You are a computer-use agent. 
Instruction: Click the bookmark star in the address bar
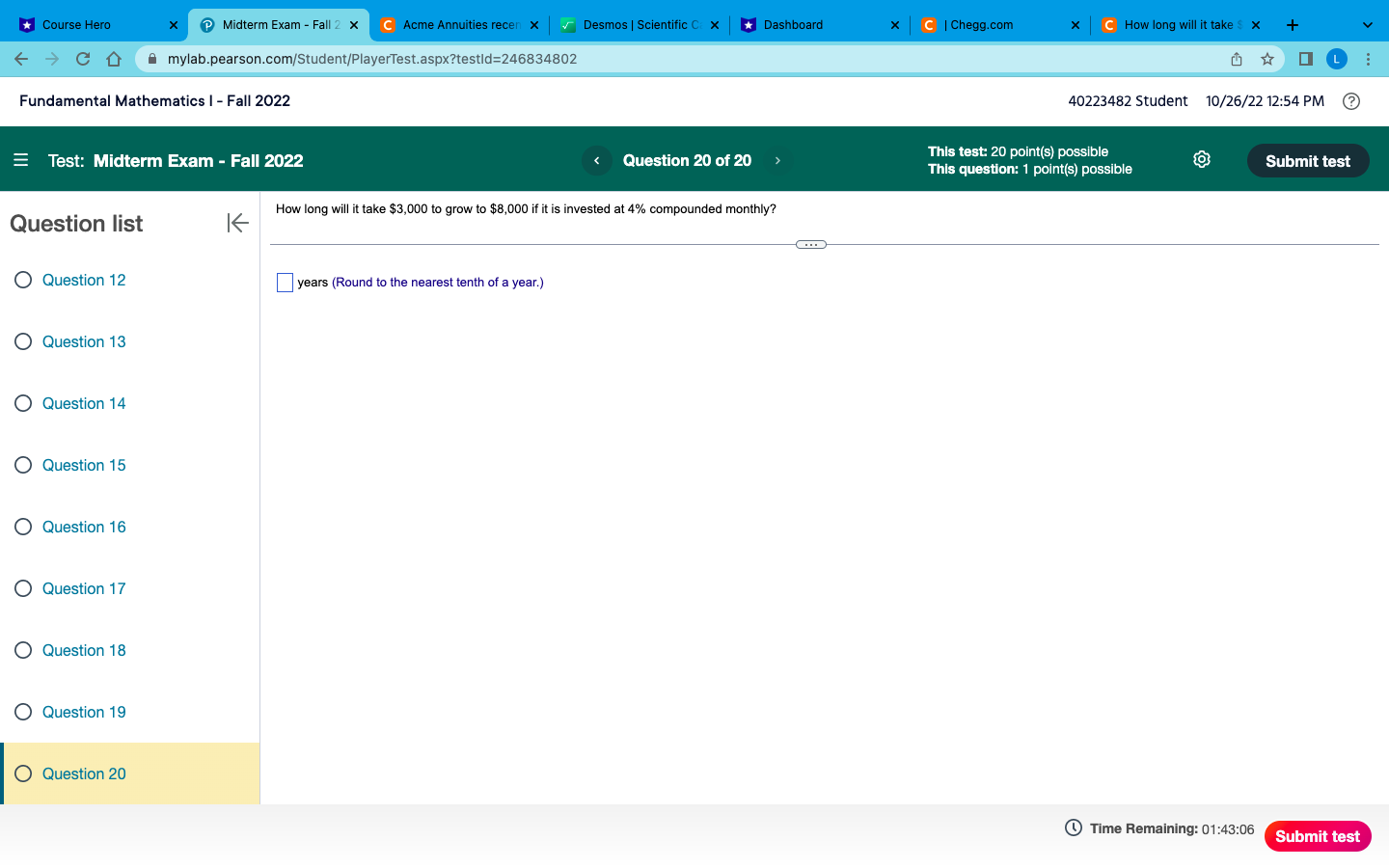point(1266,59)
